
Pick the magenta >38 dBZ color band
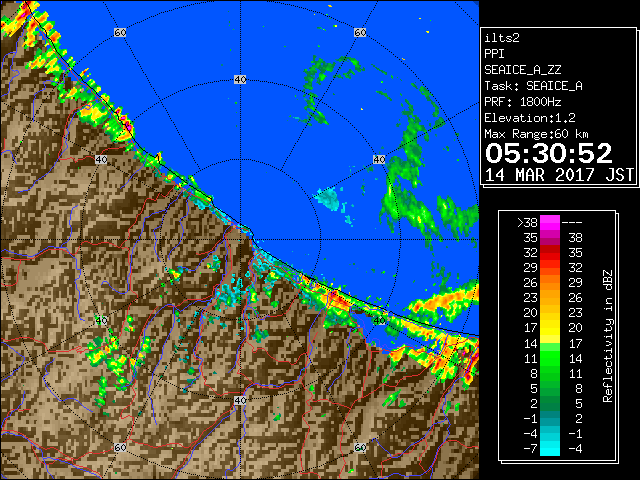(x=550, y=223)
